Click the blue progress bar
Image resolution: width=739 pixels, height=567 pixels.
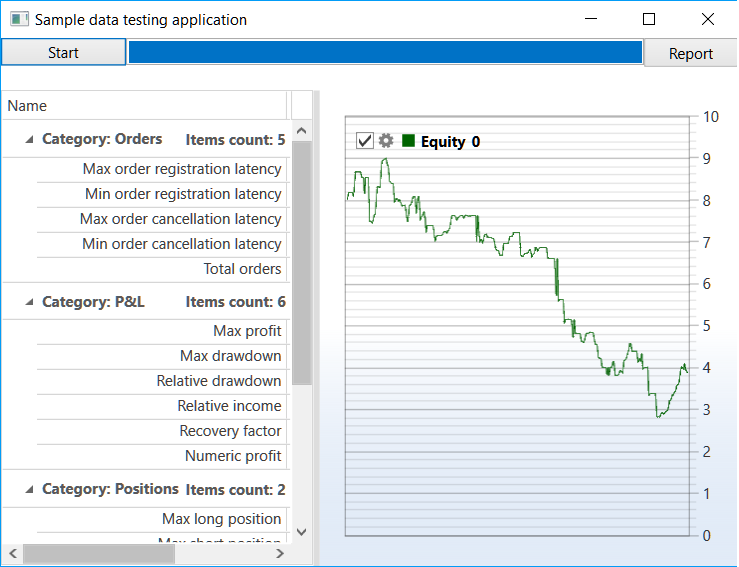tap(386, 52)
